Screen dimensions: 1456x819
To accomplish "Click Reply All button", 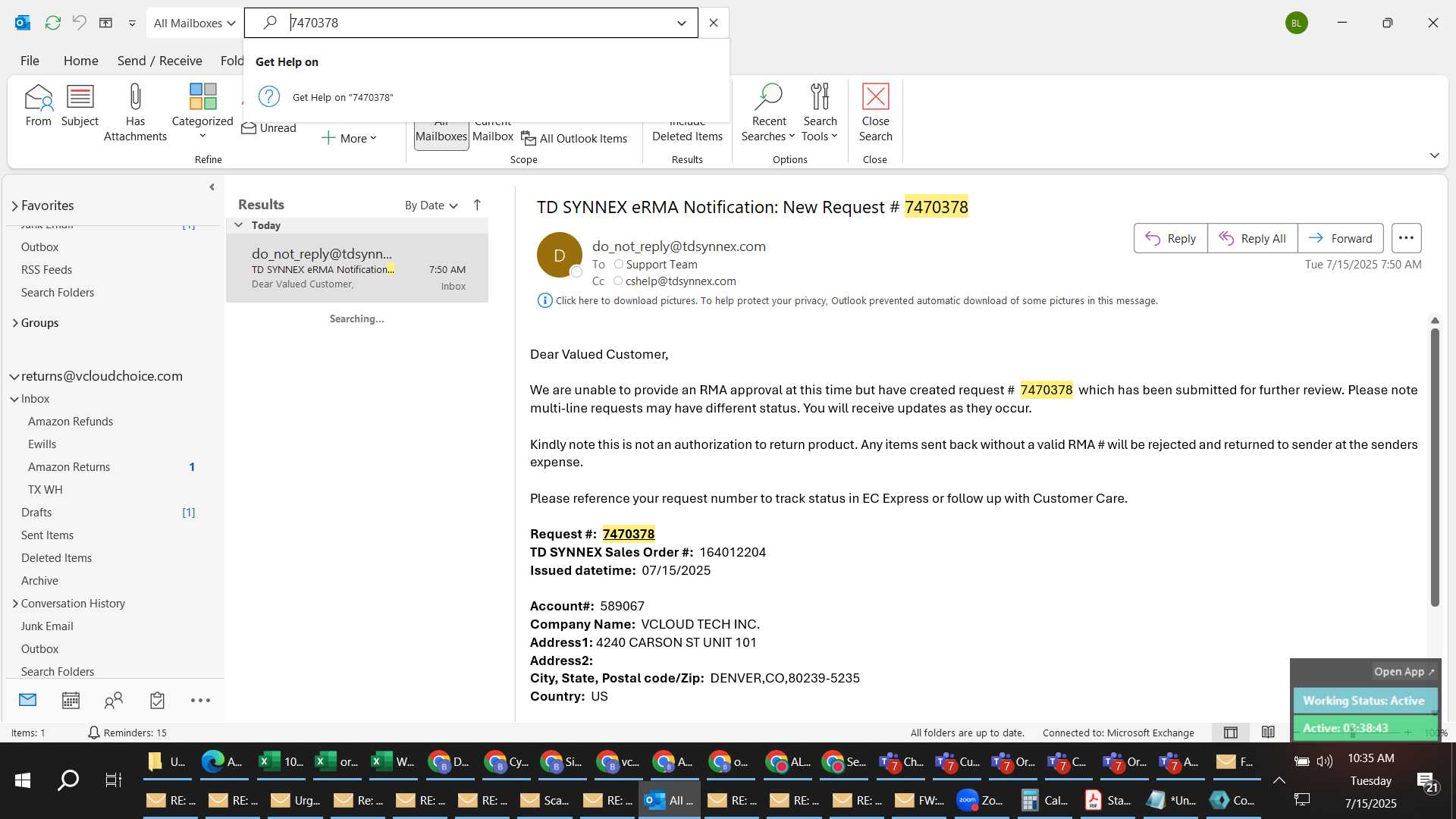I will tap(1252, 238).
